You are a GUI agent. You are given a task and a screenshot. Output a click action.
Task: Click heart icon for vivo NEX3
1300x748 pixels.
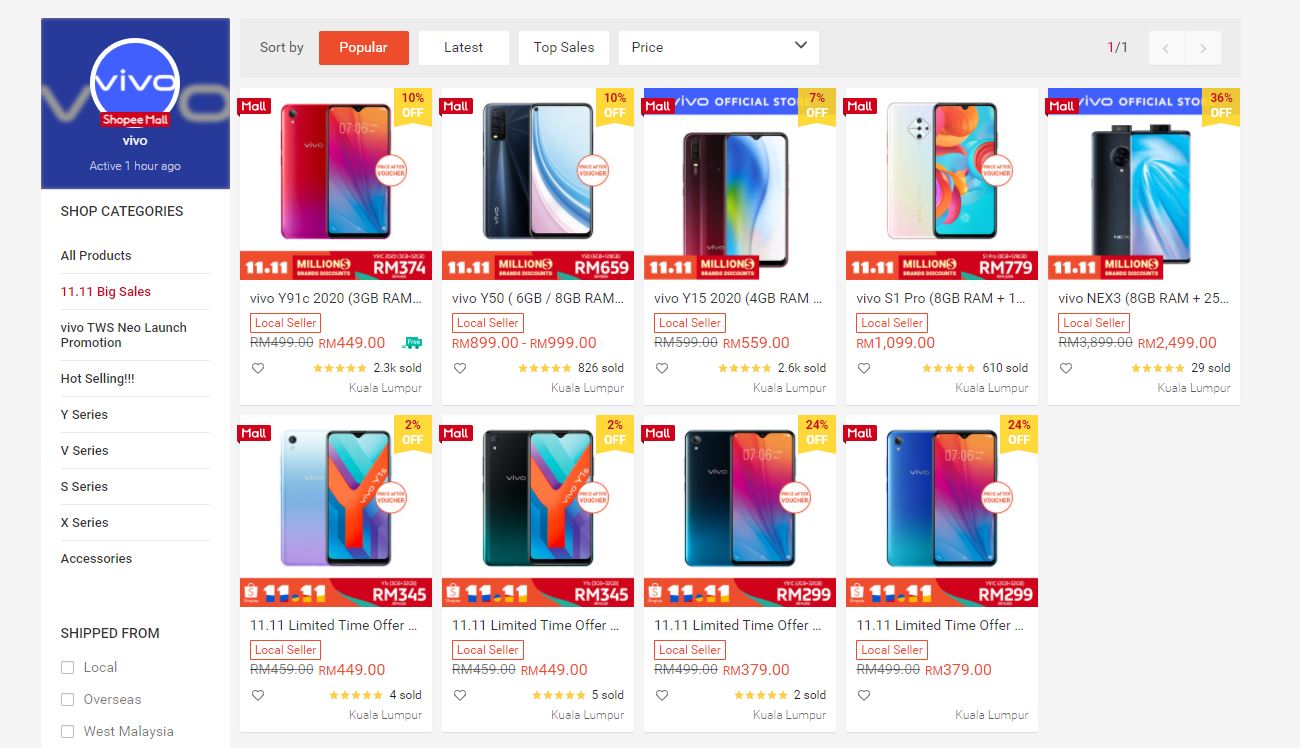point(1065,368)
